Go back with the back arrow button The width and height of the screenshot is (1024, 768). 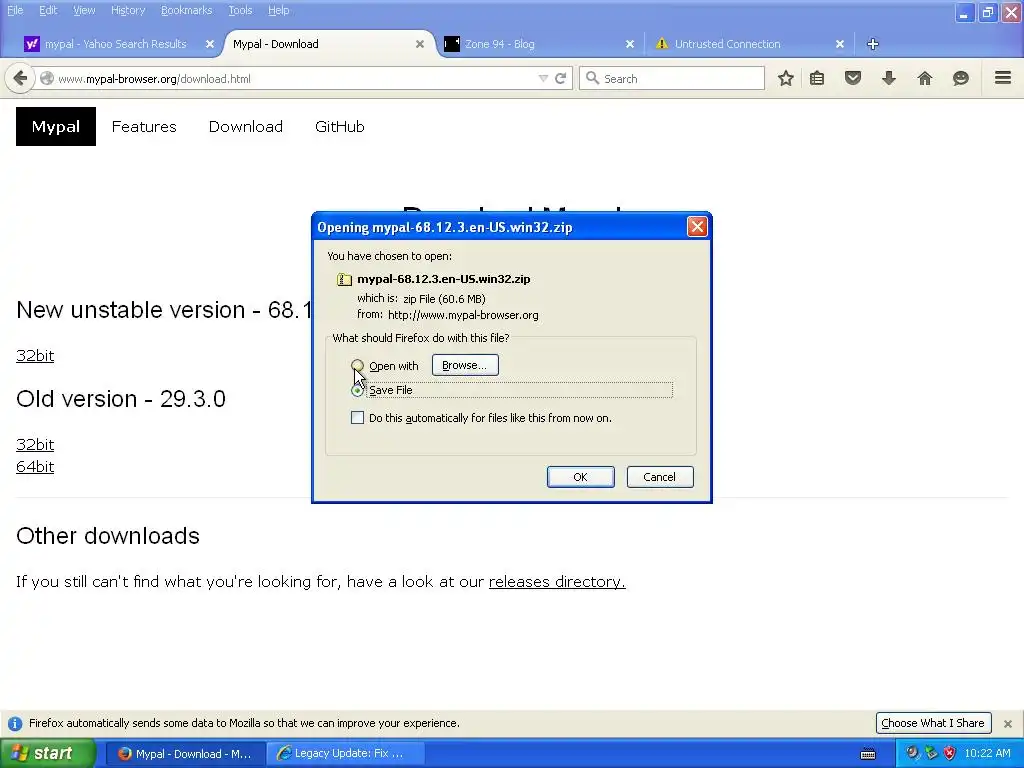coord(20,78)
